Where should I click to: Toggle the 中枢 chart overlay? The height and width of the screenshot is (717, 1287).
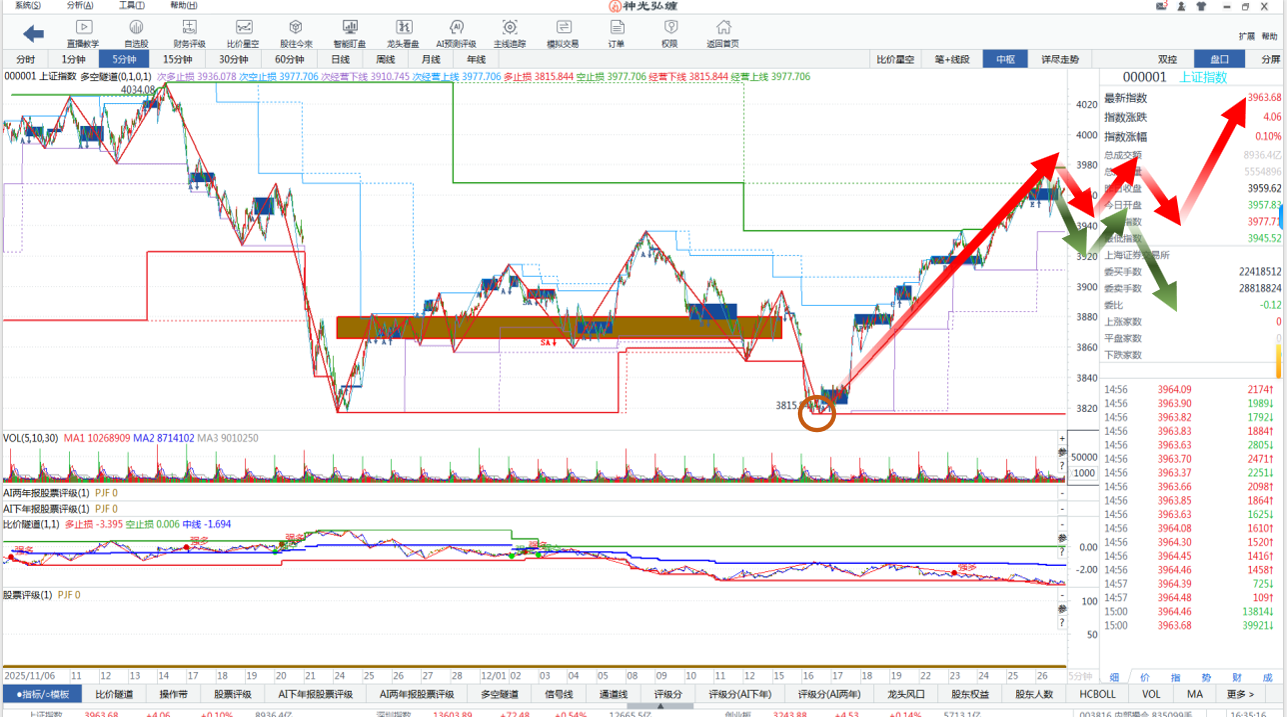point(1005,59)
